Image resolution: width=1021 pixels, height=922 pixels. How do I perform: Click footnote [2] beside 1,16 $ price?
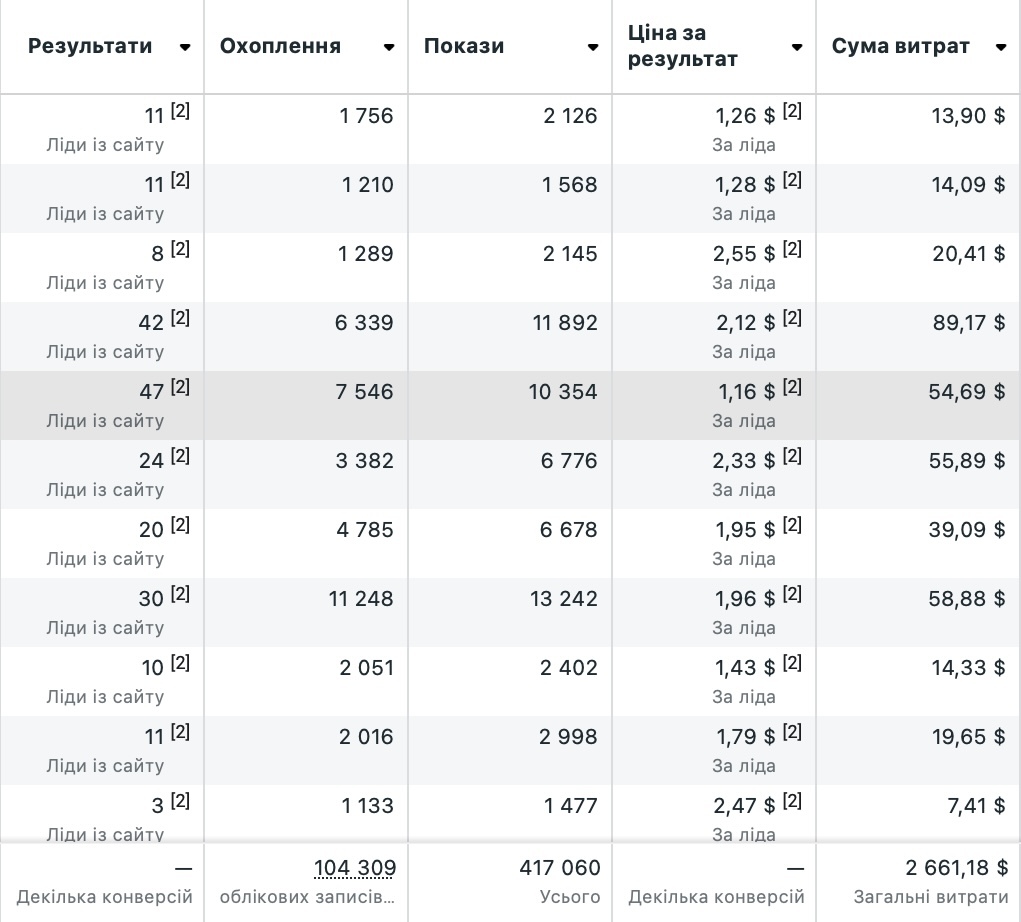point(792,387)
